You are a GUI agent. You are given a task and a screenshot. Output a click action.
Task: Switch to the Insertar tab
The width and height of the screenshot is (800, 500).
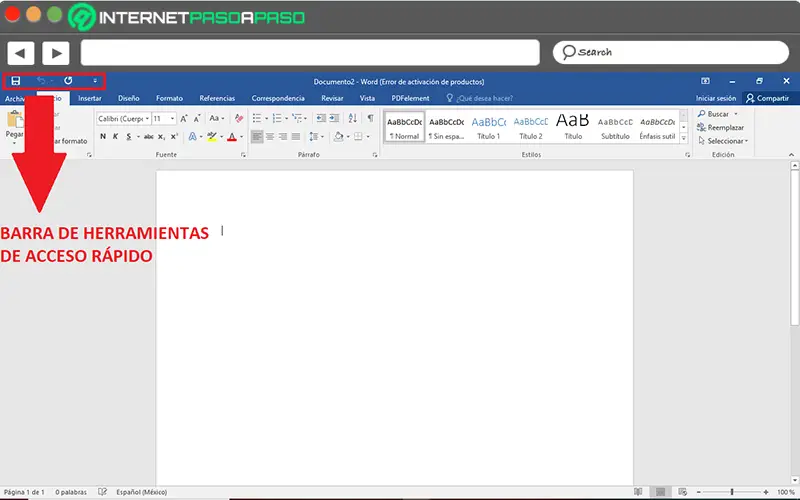tap(90, 98)
